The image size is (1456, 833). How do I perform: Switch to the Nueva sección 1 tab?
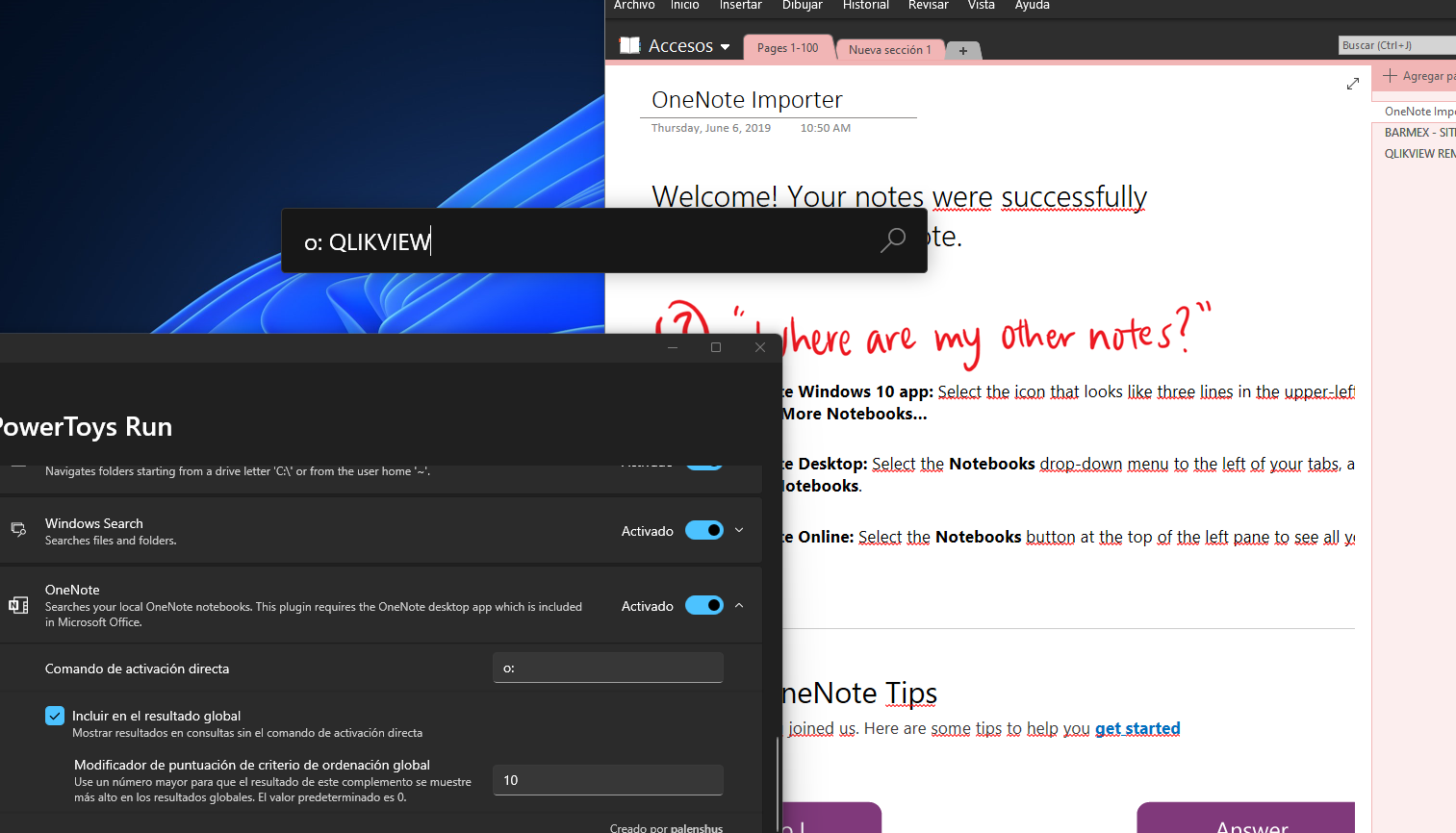[888, 50]
